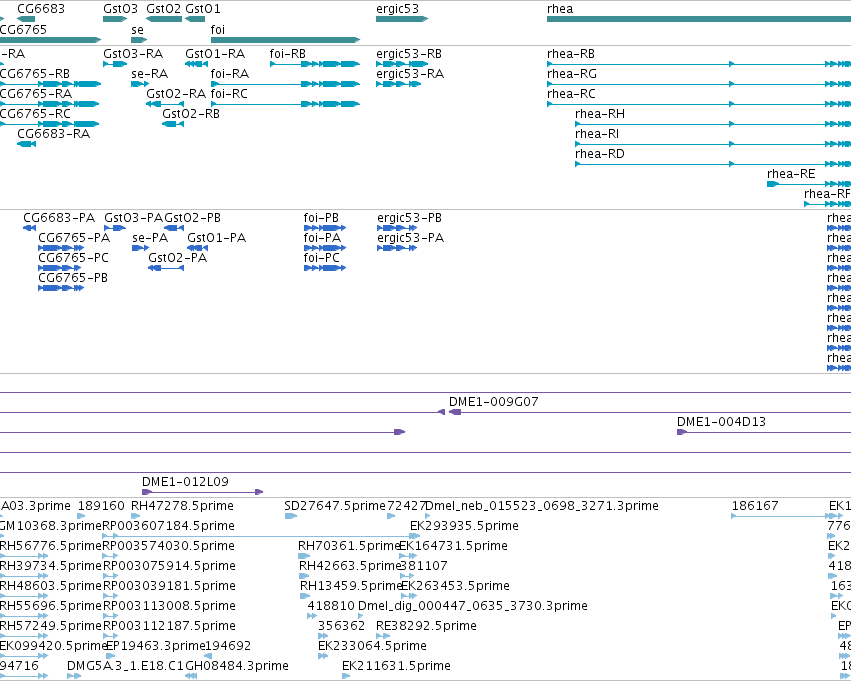851x681 pixels.
Task: Select protein GstO1-PA
Action: coord(198,248)
